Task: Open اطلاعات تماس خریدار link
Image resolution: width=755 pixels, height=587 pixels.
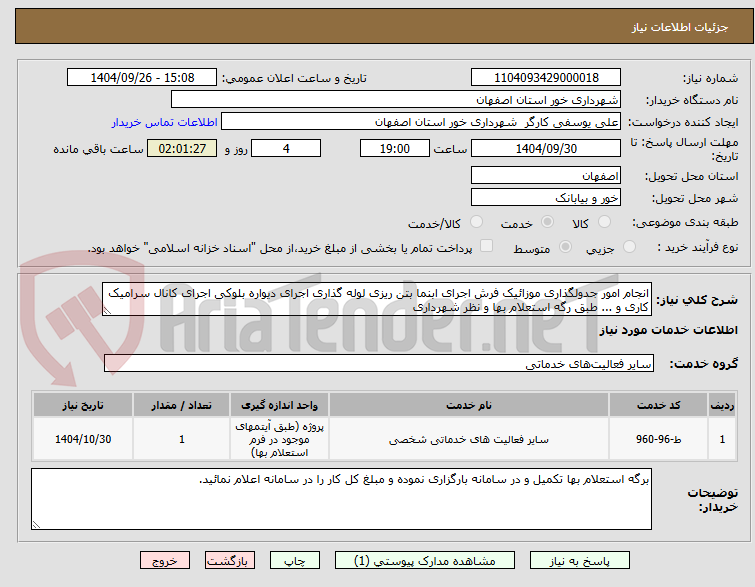Action: coord(165,122)
